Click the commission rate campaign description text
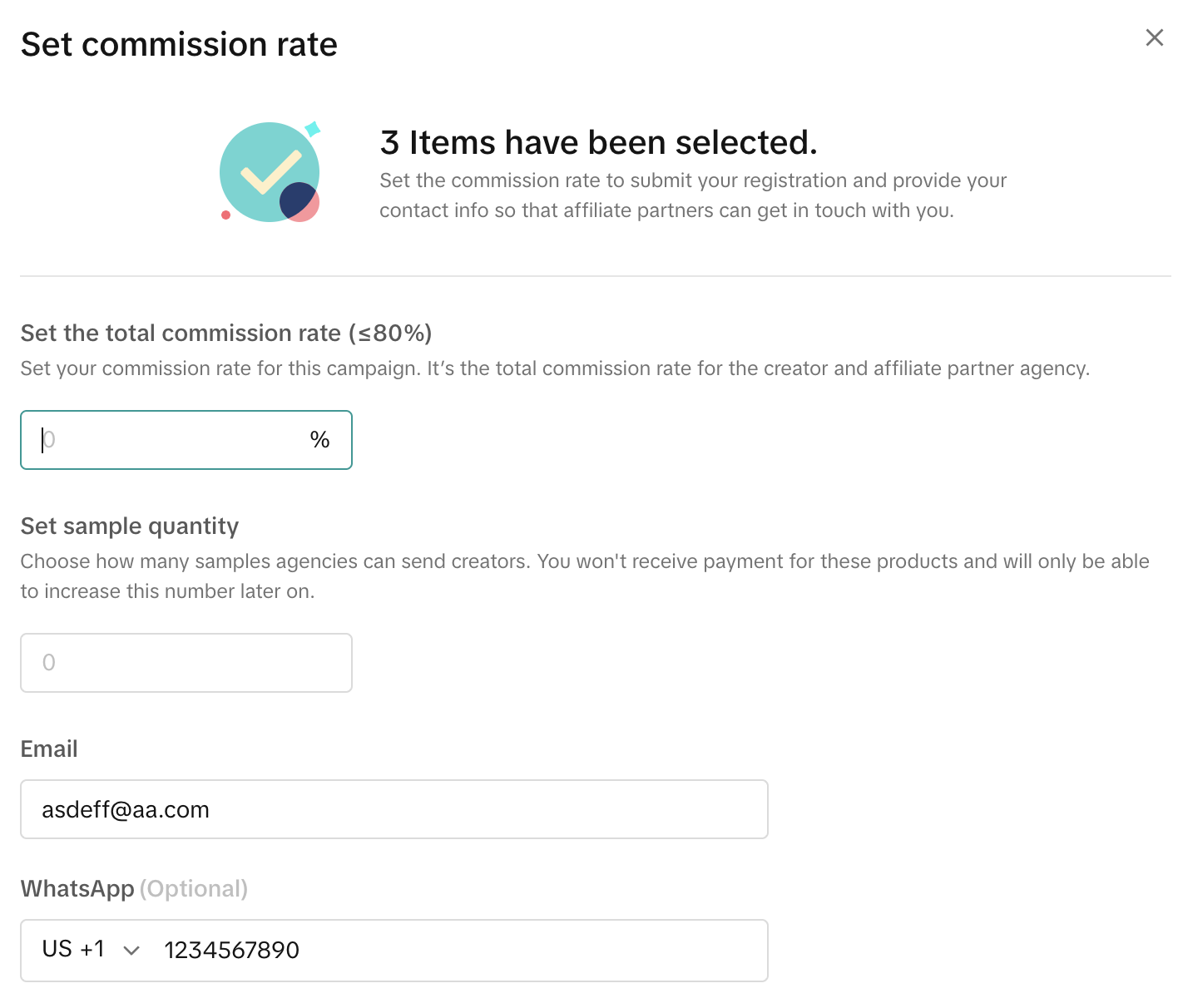Screen dimensions: 1178x1008 click(555, 368)
